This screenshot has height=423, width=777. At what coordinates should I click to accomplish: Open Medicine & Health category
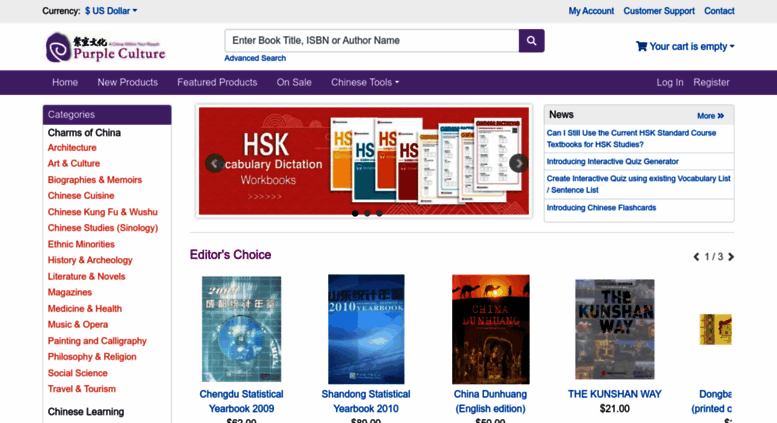pos(84,309)
